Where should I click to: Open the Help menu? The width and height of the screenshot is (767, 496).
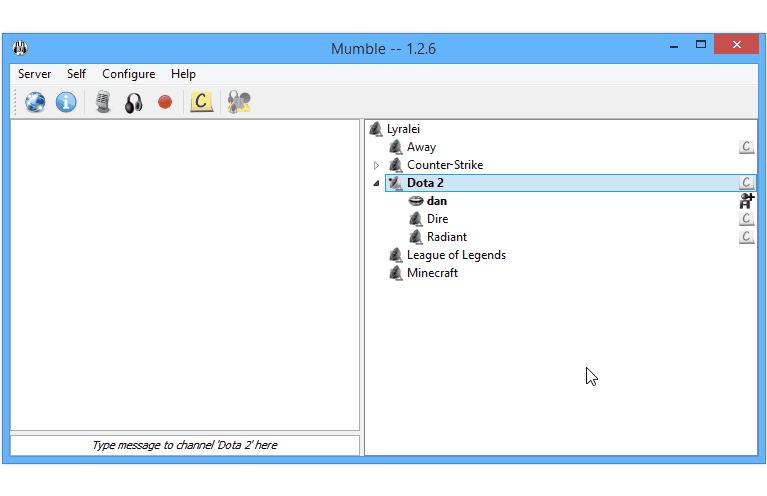183,74
